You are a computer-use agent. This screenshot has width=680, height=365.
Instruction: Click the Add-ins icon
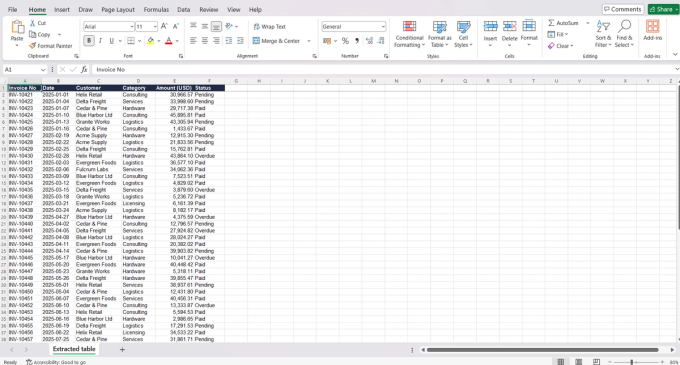coord(652,26)
